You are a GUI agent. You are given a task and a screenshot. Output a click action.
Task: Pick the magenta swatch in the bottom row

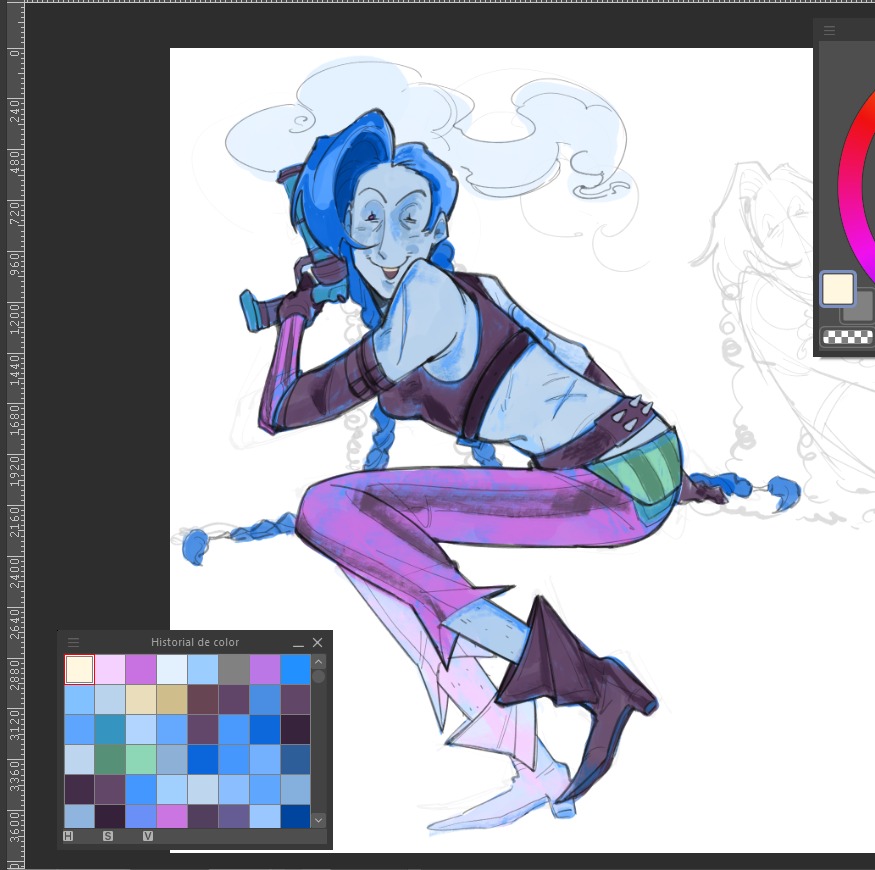(172, 816)
